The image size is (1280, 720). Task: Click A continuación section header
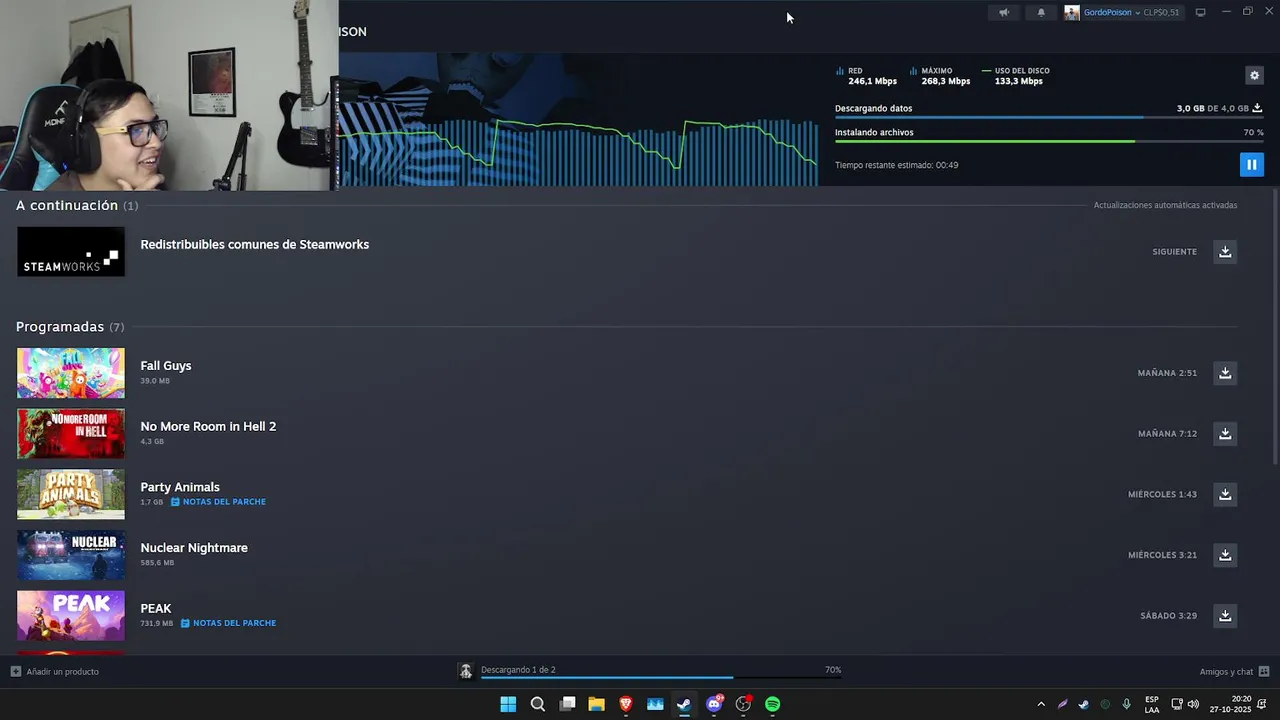pyautogui.click(x=77, y=205)
